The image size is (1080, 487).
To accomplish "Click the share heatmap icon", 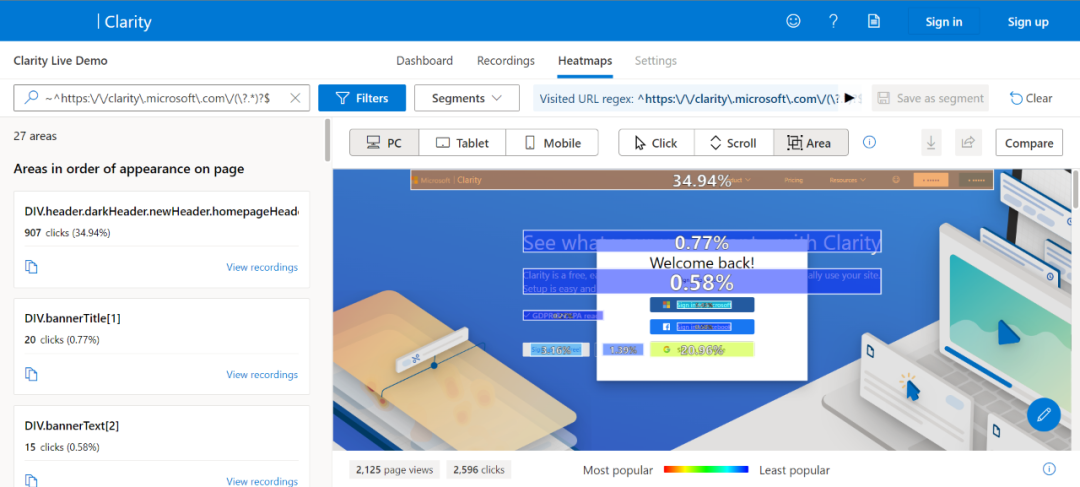I will pyautogui.click(x=968, y=143).
